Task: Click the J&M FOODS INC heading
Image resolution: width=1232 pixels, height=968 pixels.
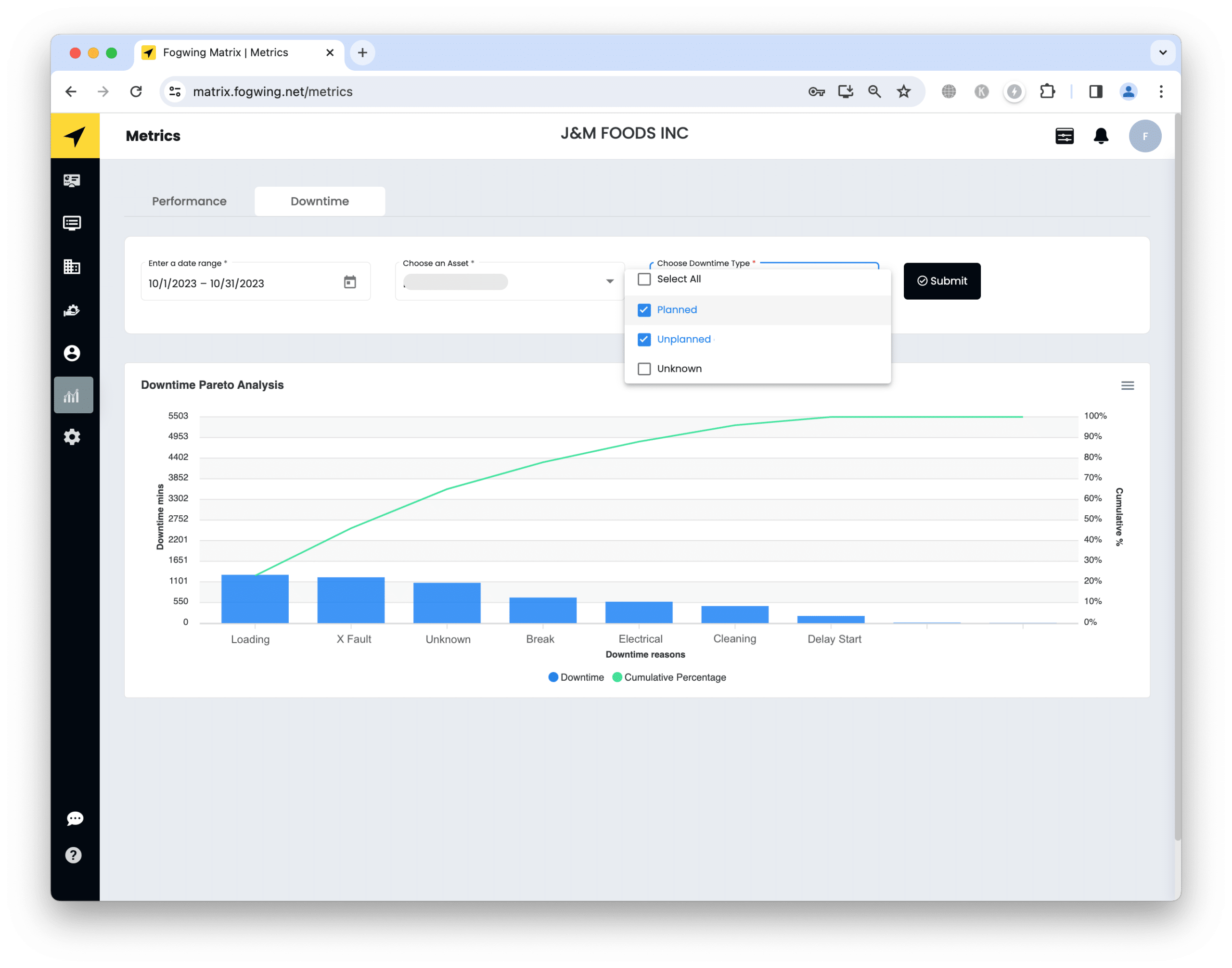Action: pos(625,133)
